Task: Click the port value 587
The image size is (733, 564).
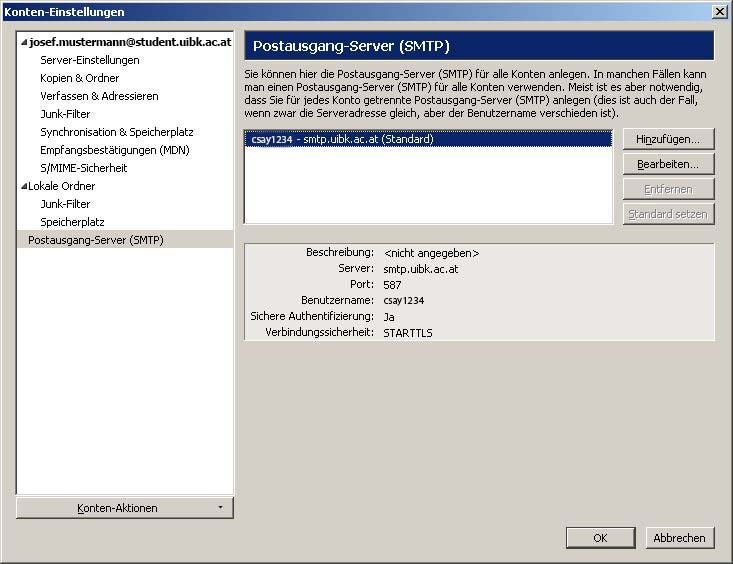Action: [x=392, y=285]
